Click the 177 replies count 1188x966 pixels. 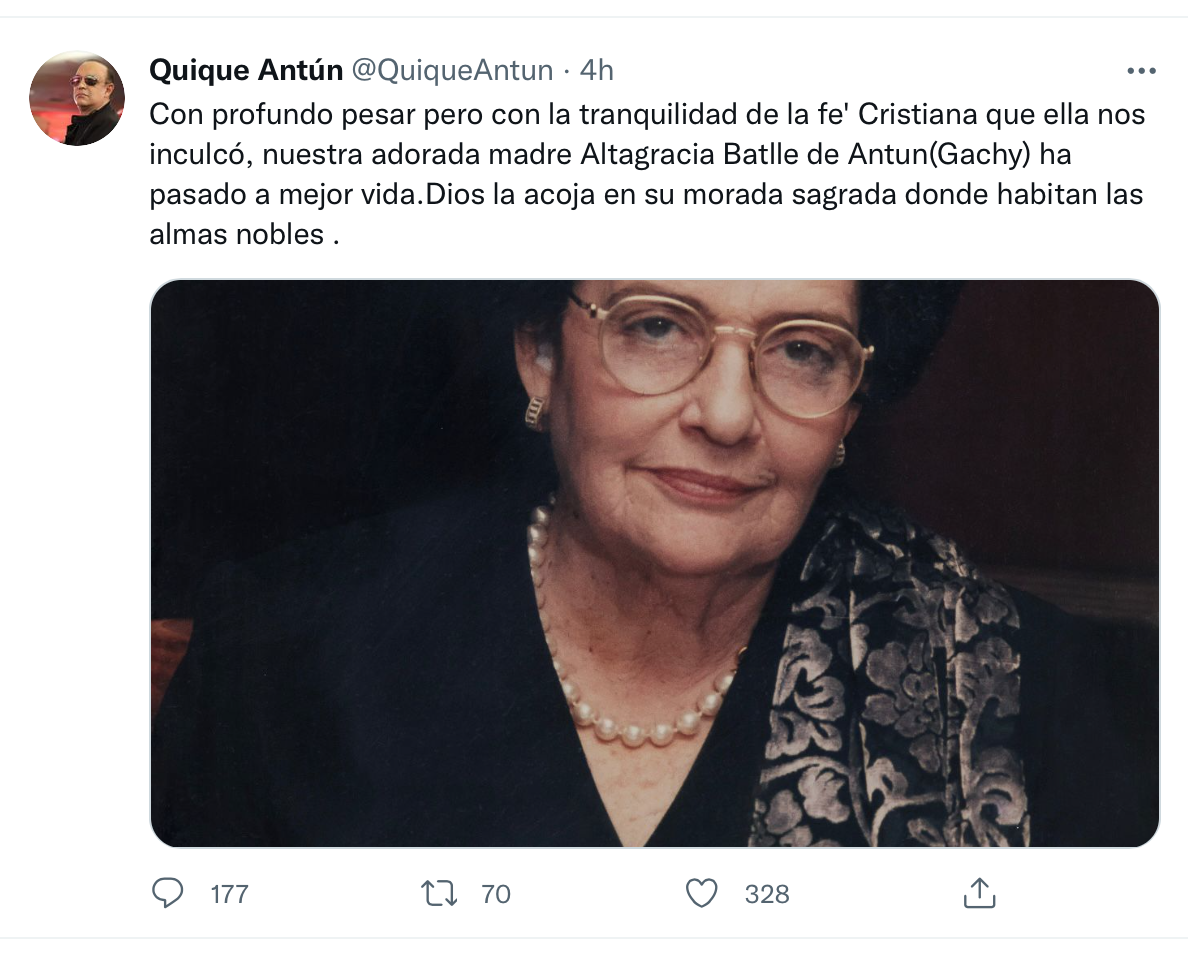click(229, 894)
